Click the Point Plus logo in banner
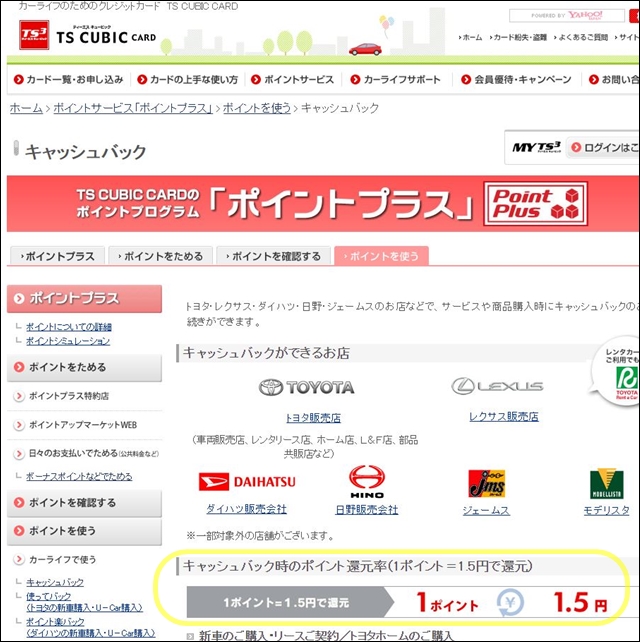 click(535, 203)
